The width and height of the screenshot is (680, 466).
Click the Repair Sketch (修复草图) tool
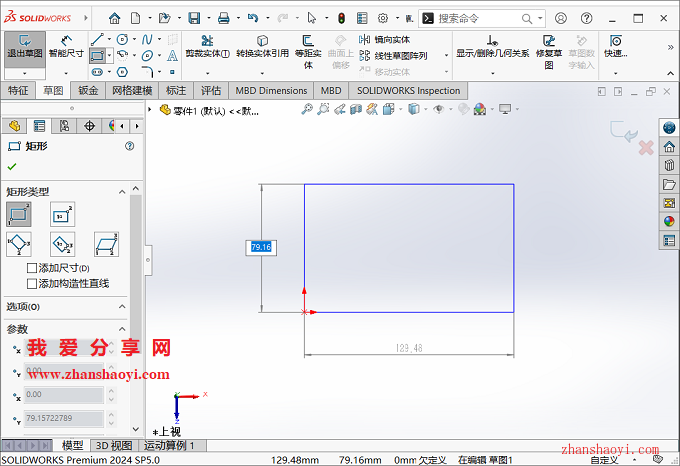tap(549, 51)
